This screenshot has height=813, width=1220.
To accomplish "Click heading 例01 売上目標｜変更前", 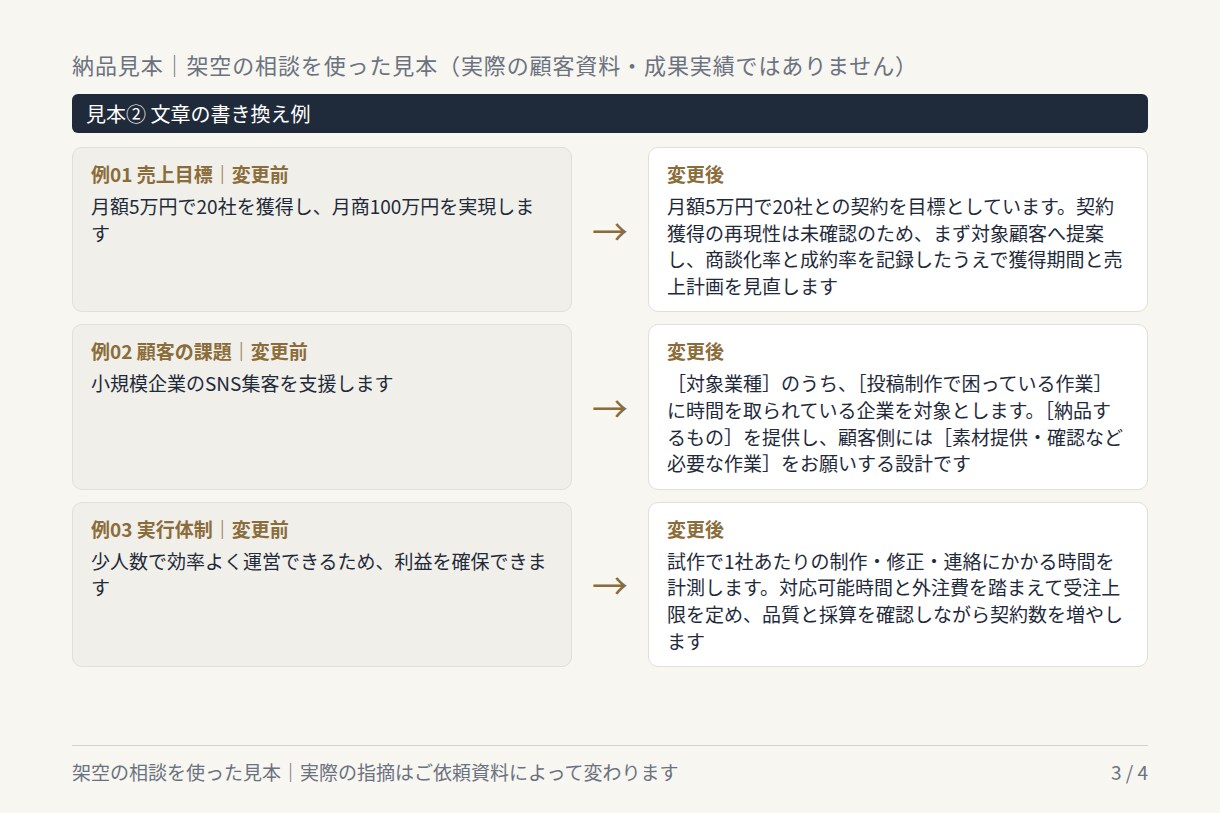I will [x=190, y=176].
